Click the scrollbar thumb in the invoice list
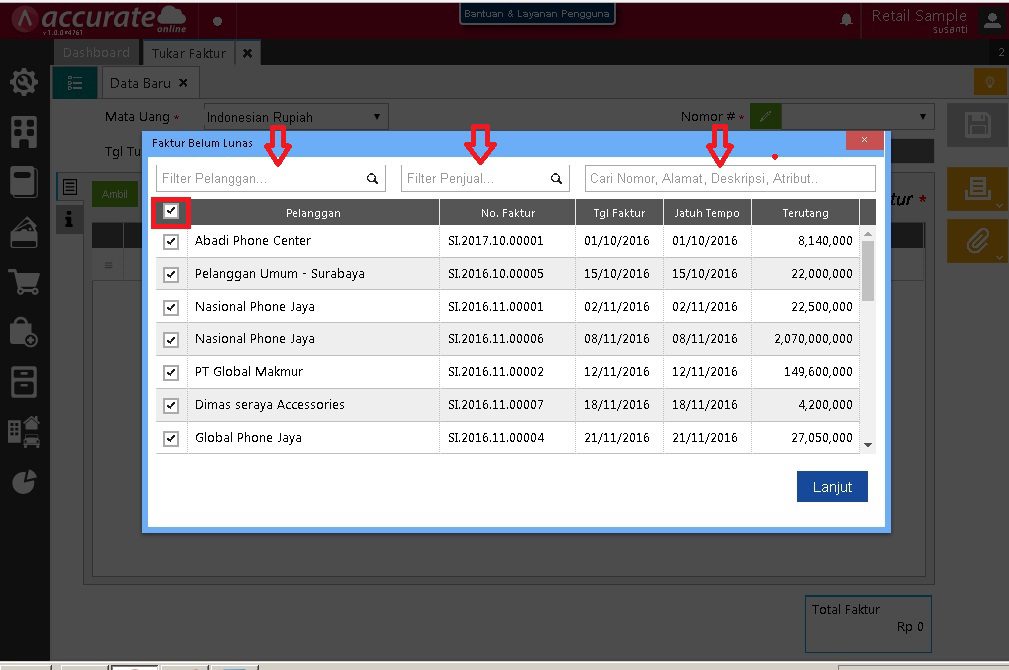The image size is (1009, 670). pyautogui.click(x=867, y=271)
